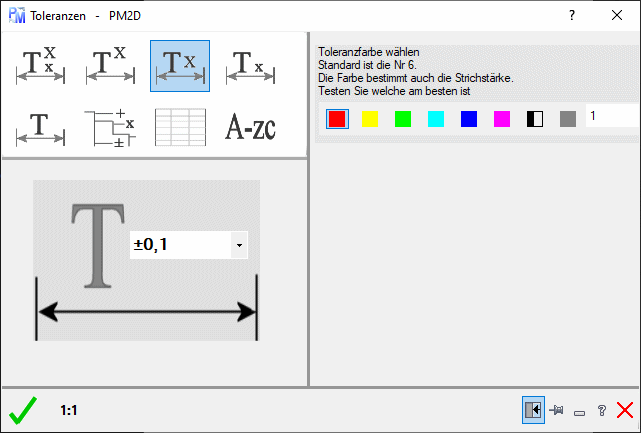This screenshot has height=433, width=641.
Task: Click the small minimize panel icon at bottom
Action: click(580, 411)
